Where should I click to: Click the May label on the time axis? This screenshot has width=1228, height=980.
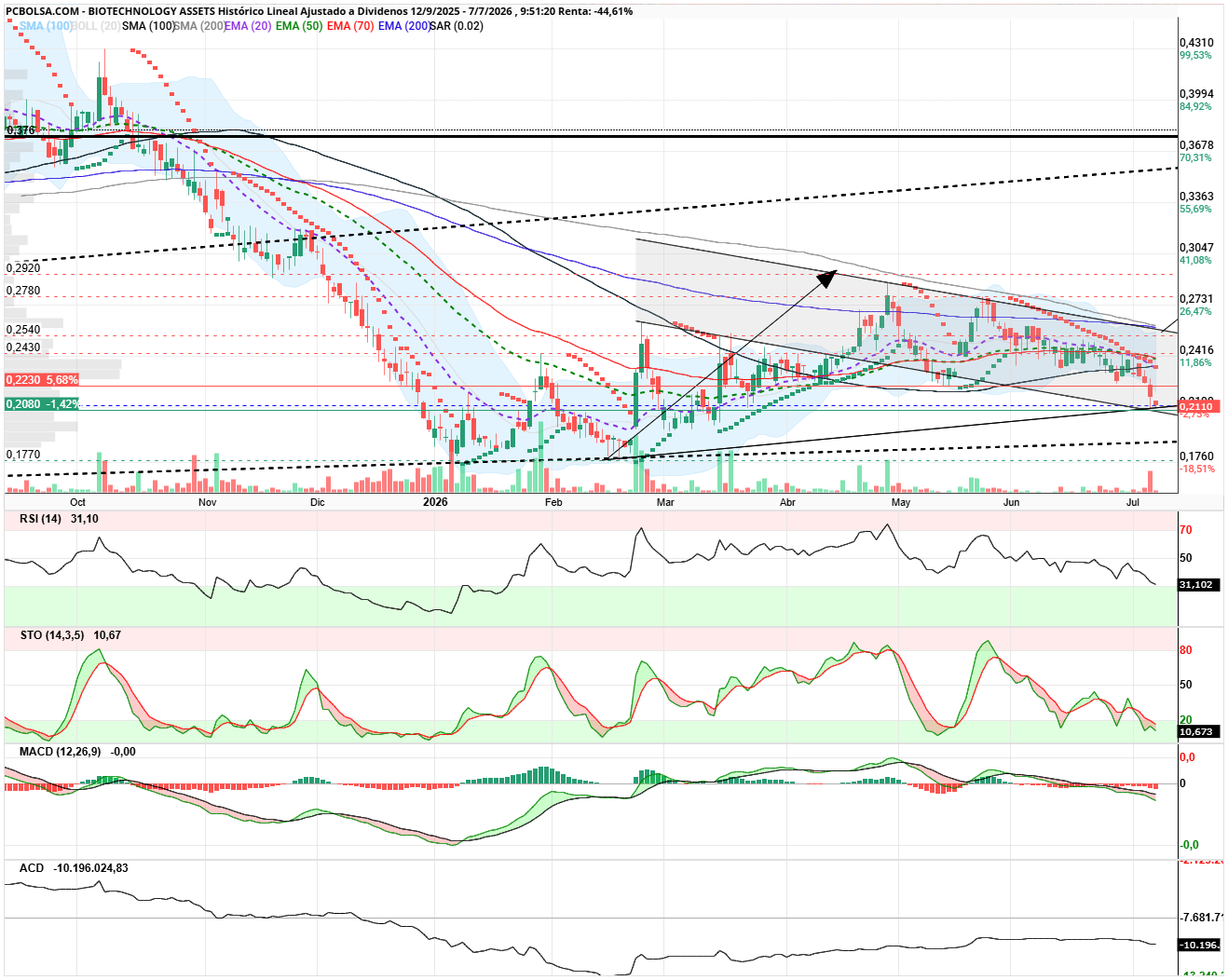[901, 502]
